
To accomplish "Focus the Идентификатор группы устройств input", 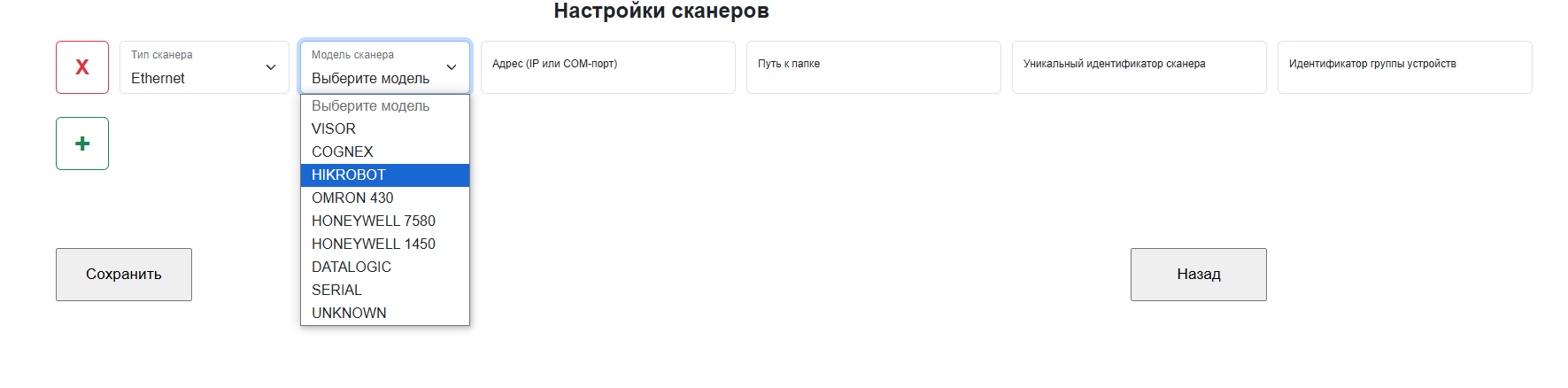I will pos(1404,67).
